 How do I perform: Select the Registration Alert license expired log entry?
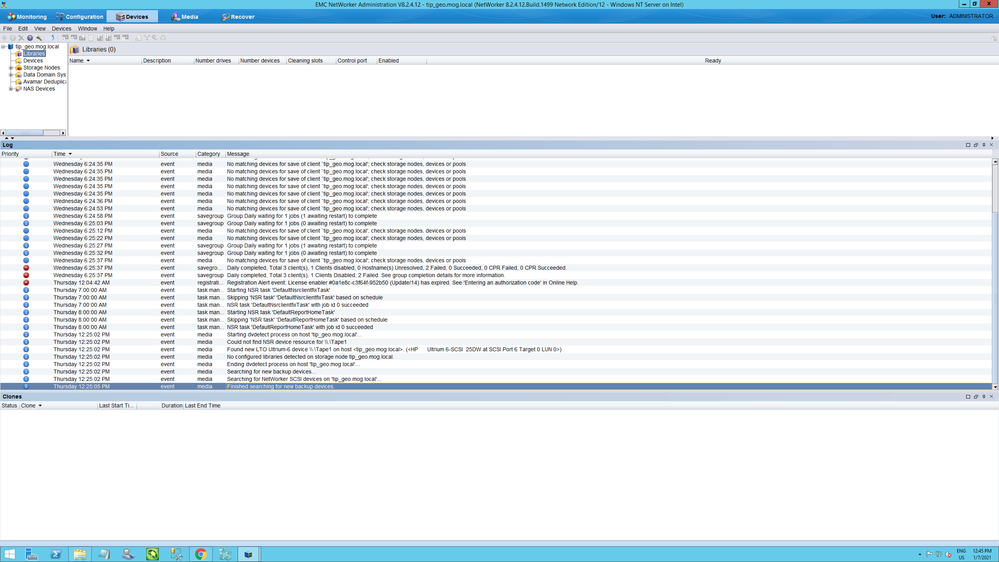pos(496,283)
